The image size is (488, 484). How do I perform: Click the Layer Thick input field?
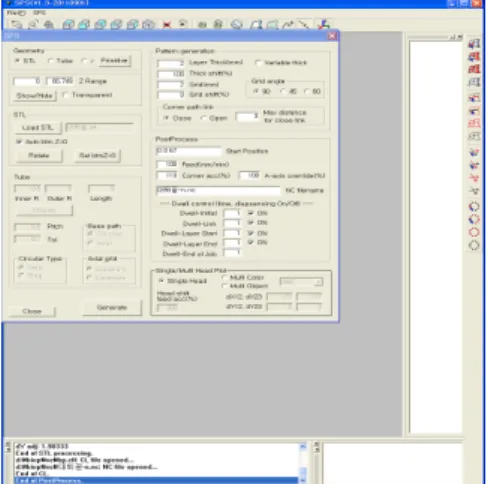click(x=171, y=63)
